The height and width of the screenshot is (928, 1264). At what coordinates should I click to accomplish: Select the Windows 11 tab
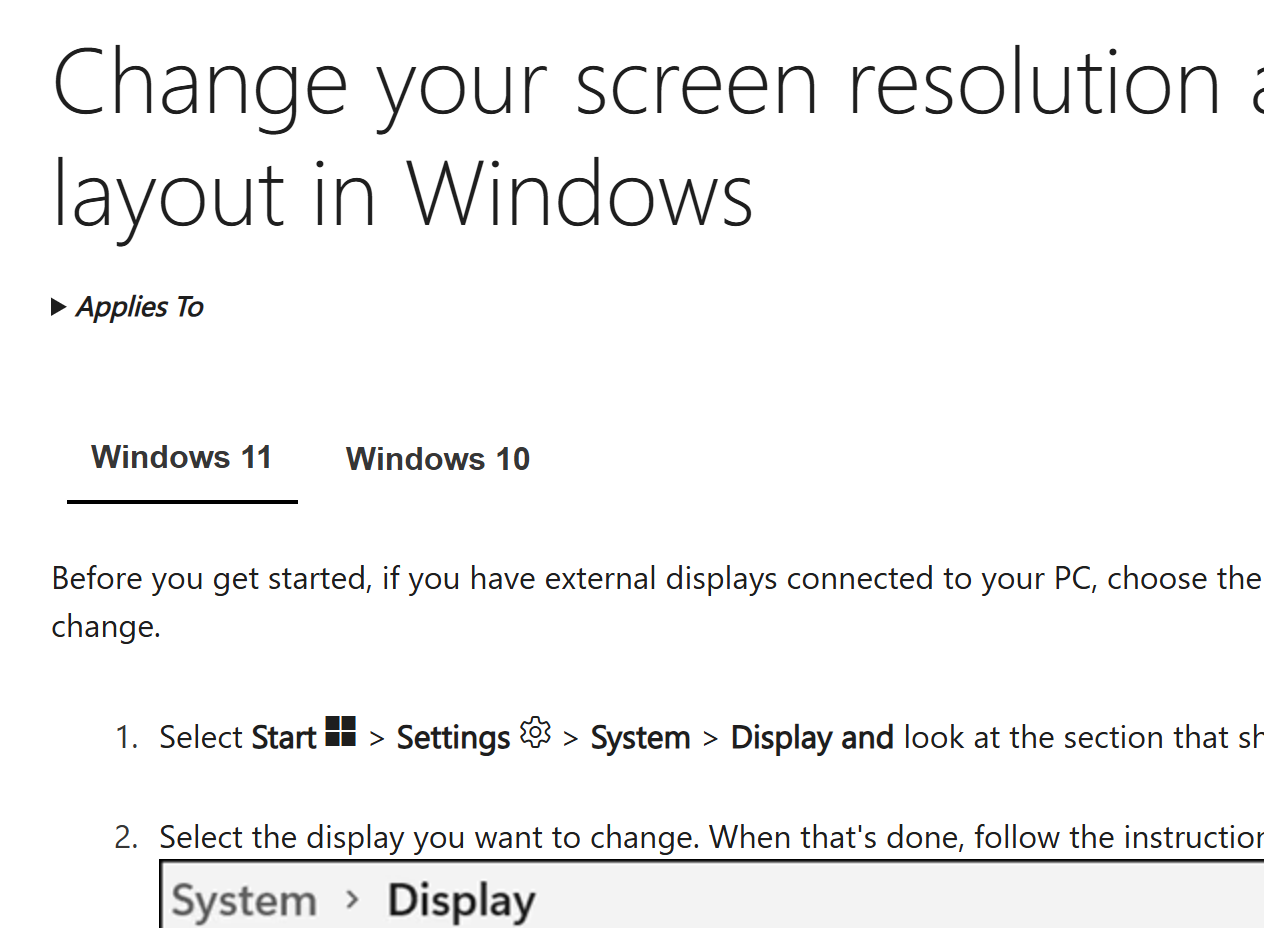point(181,456)
